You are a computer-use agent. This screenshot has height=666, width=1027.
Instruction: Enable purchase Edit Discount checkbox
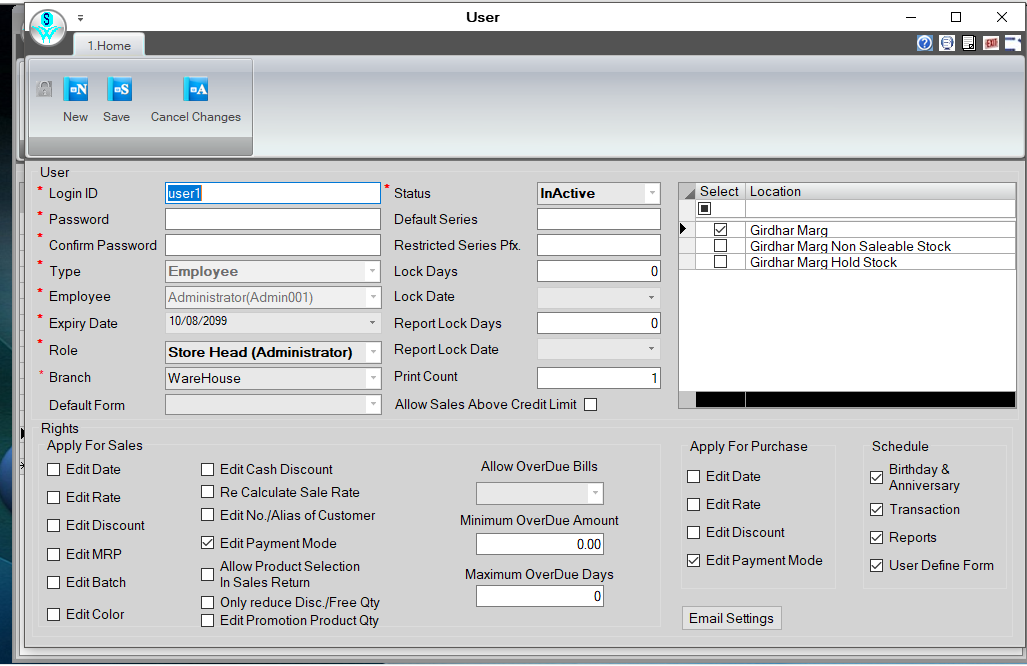[694, 532]
